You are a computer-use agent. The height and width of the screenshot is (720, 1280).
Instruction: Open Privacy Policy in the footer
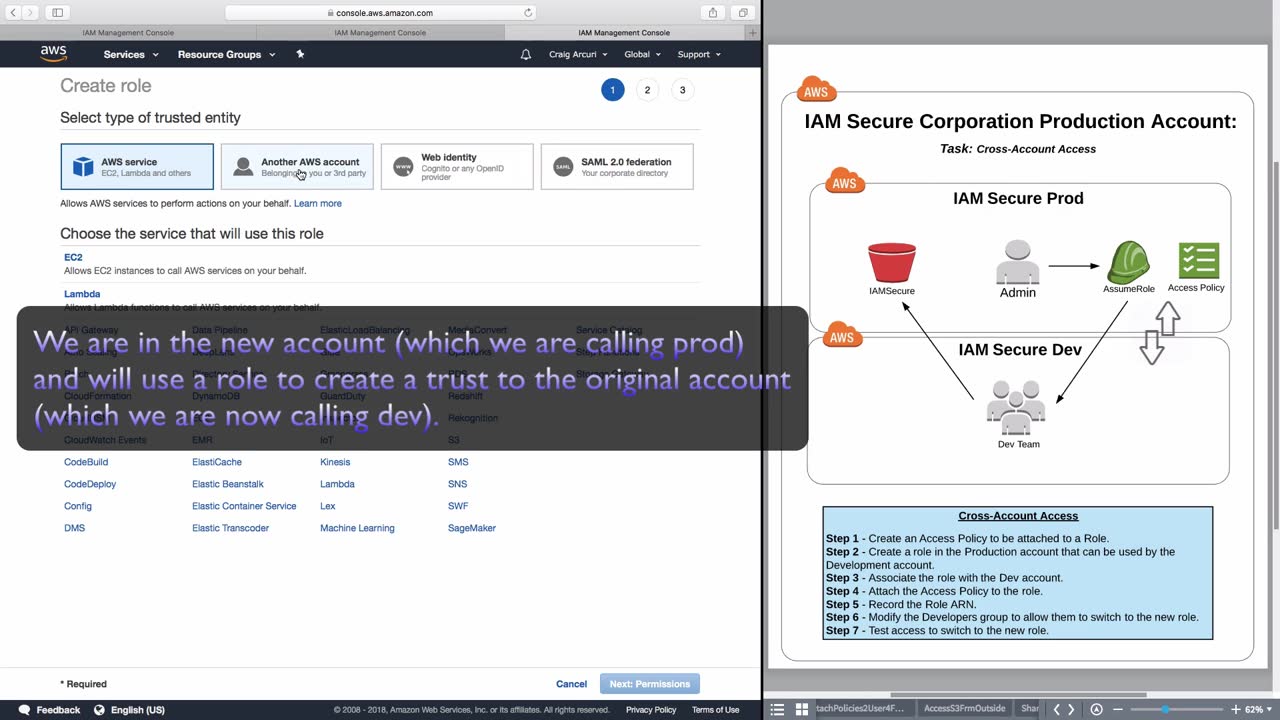[651, 710]
